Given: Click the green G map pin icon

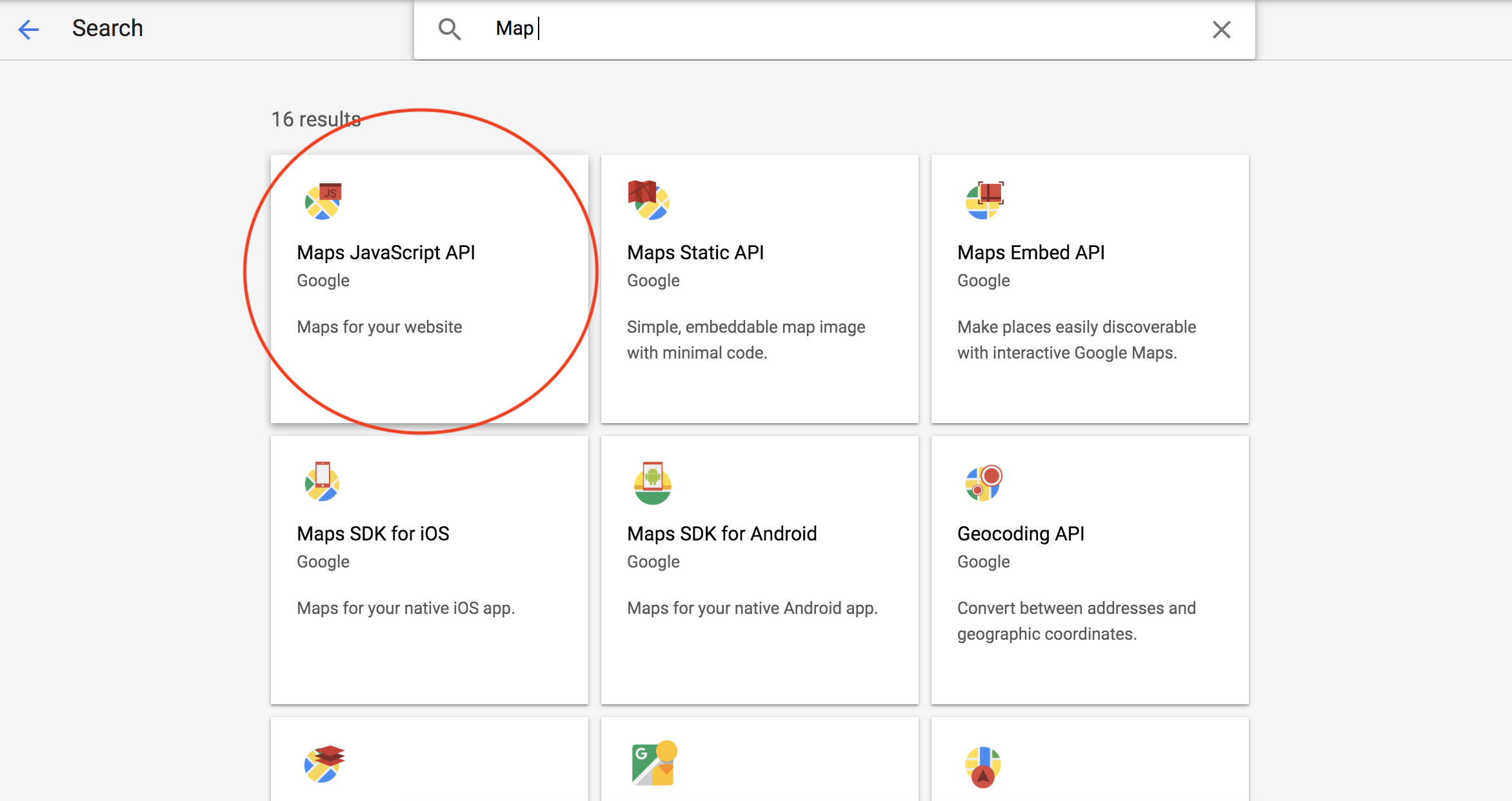Looking at the screenshot, I should tap(654, 763).
